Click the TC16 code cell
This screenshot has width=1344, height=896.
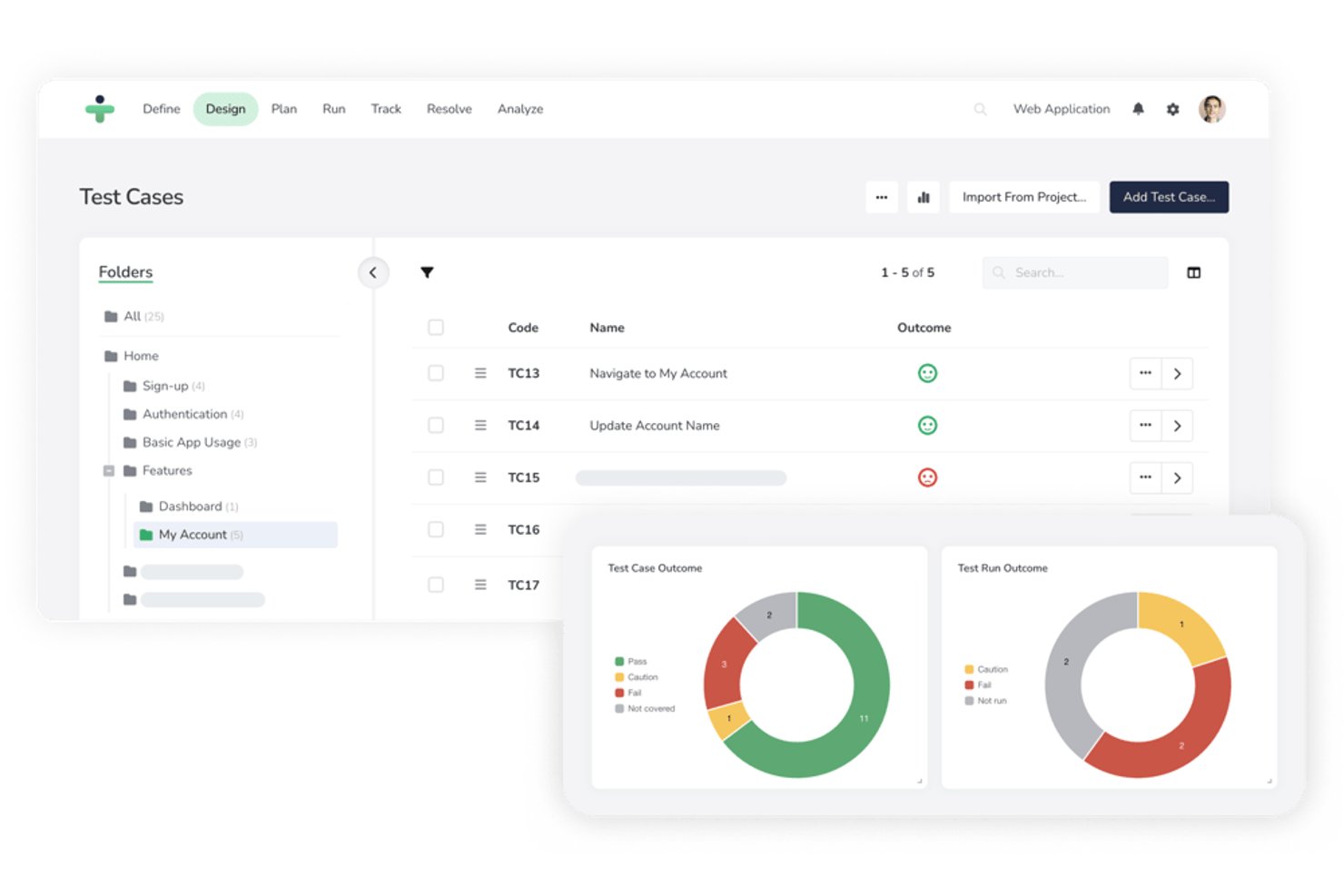click(x=523, y=529)
